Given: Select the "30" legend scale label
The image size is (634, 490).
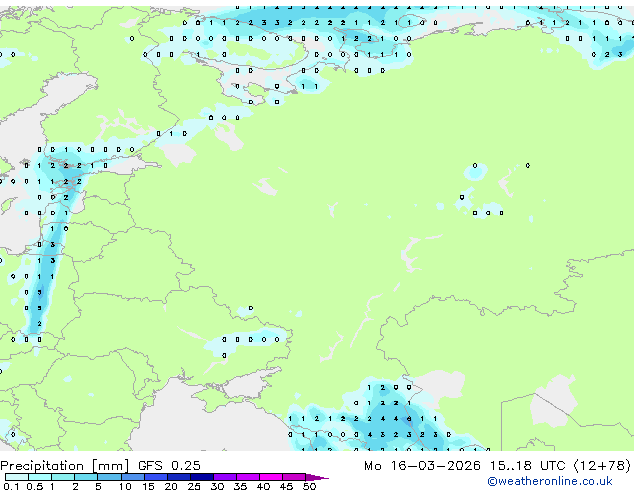Looking at the screenshot, I should click(217, 486).
